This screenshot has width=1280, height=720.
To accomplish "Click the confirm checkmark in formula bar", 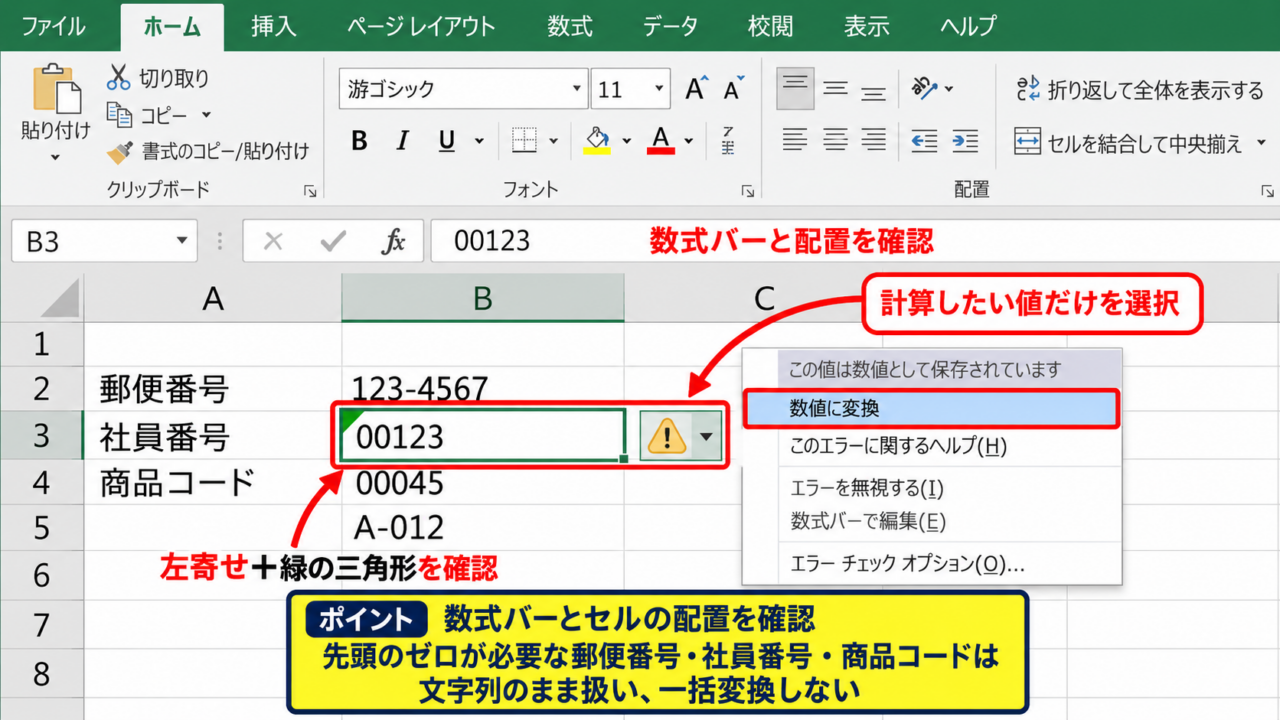I will coord(333,241).
